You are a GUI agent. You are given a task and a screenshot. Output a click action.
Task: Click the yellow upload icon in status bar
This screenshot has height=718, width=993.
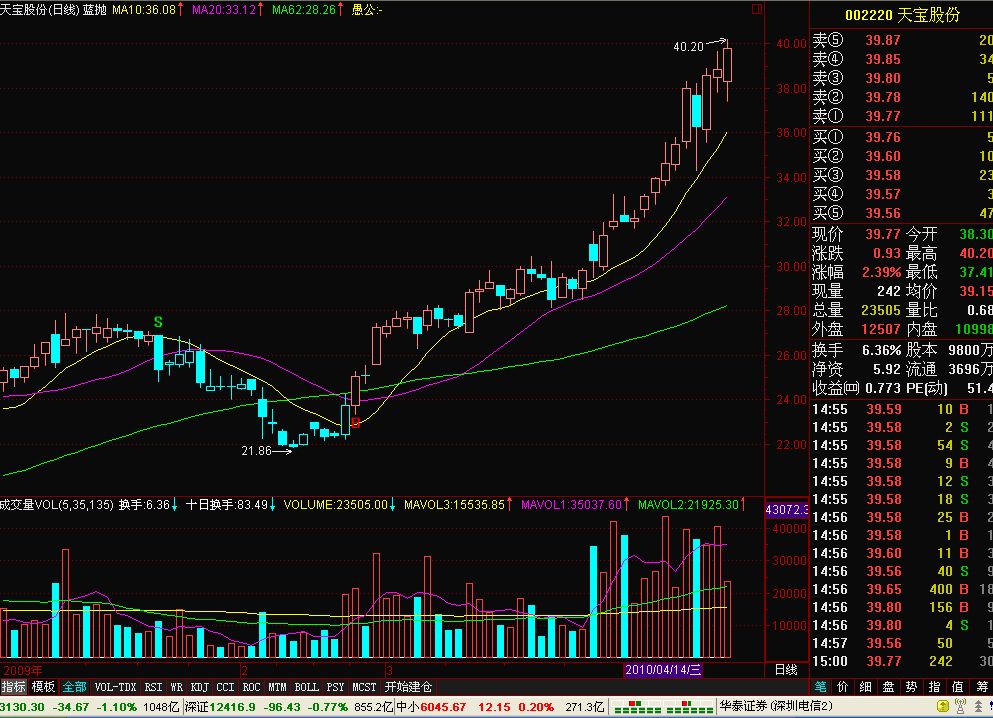(x=943, y=706)
